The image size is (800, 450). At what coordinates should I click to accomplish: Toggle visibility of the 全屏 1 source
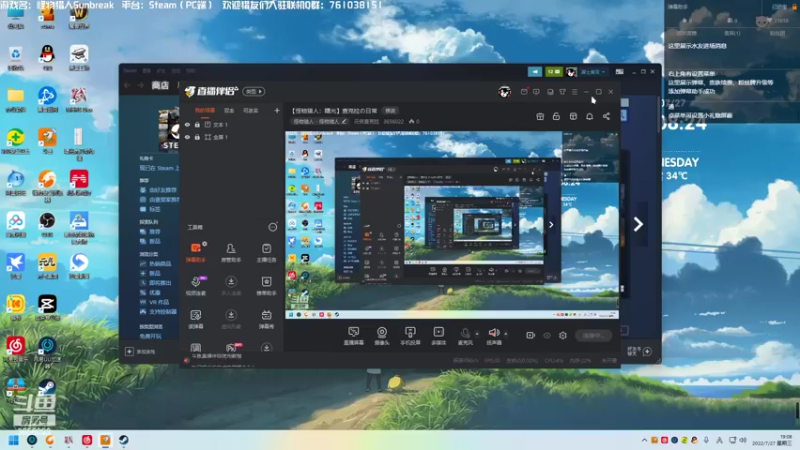tap(187, 137)
